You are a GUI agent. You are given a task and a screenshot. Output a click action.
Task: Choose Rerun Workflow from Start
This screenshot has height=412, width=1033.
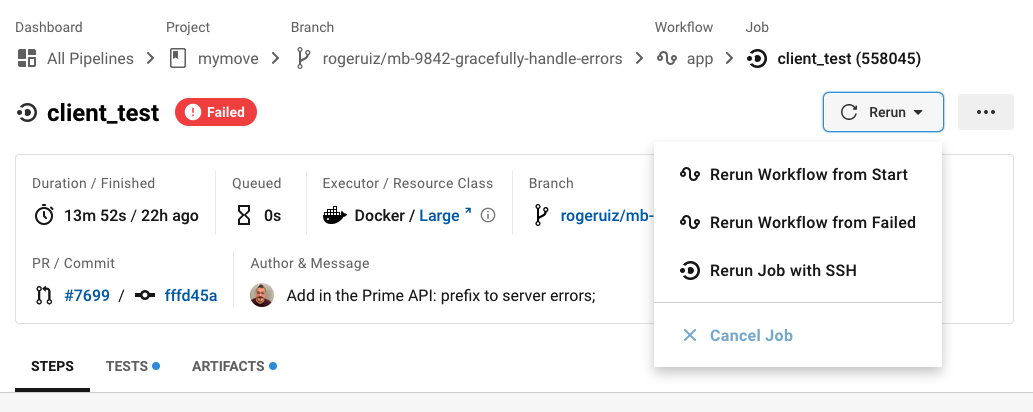(798, 175)
